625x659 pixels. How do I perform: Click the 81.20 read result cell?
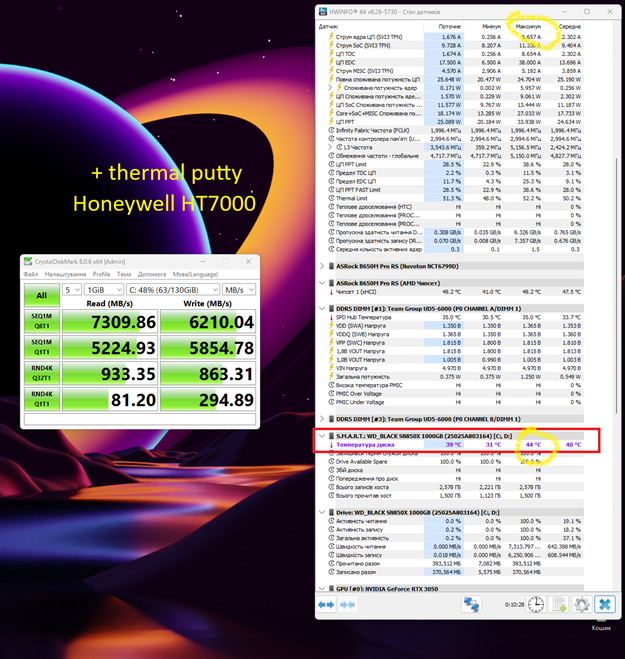(110, 400)
